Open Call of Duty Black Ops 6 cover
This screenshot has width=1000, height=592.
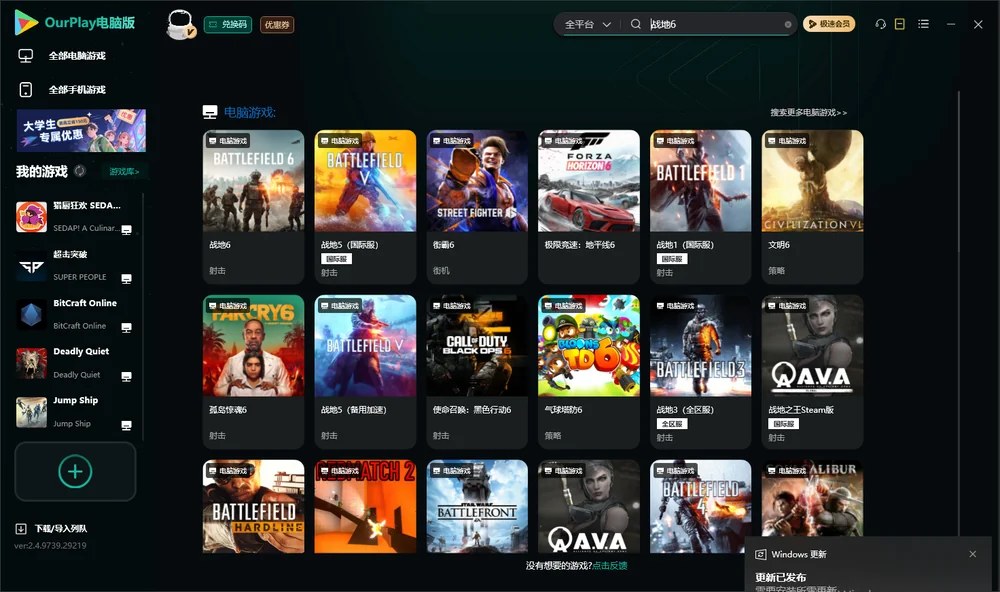(477, 346)
